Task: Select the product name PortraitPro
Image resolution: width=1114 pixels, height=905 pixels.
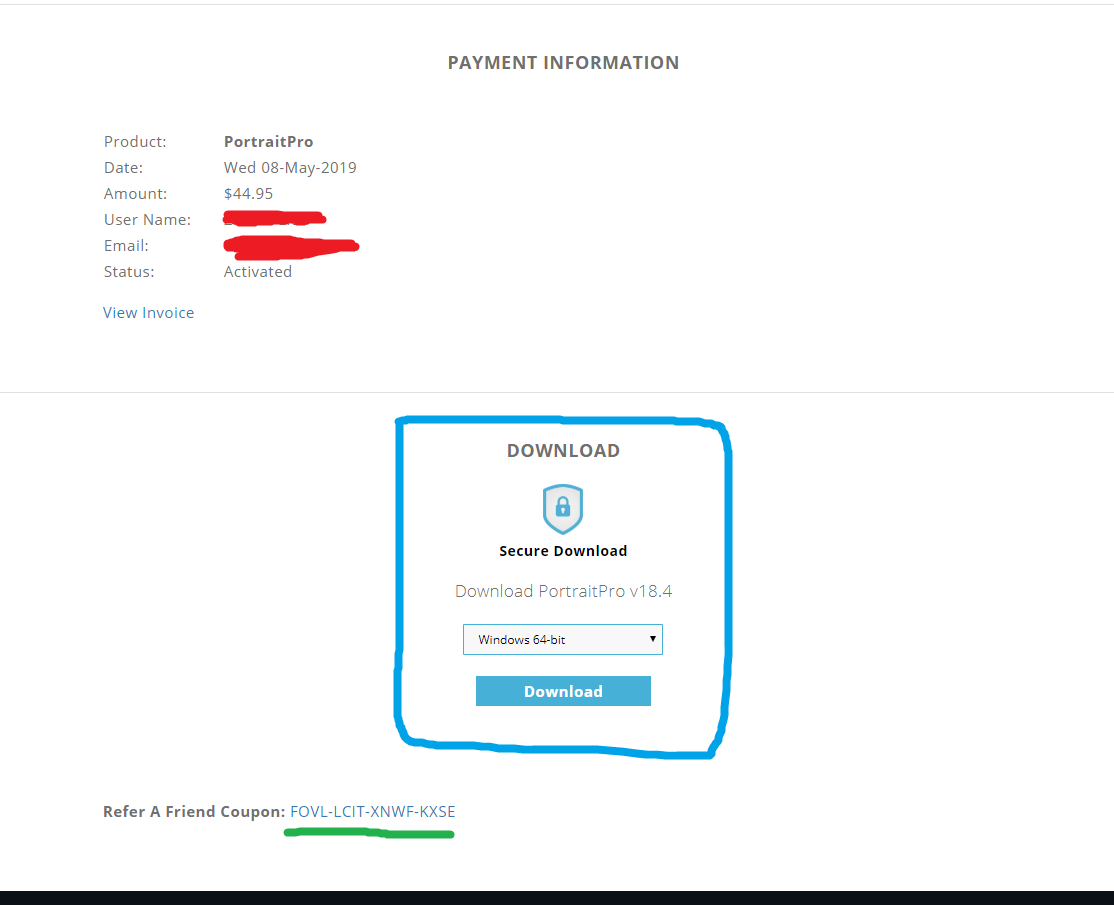Action: pos(269,141)
